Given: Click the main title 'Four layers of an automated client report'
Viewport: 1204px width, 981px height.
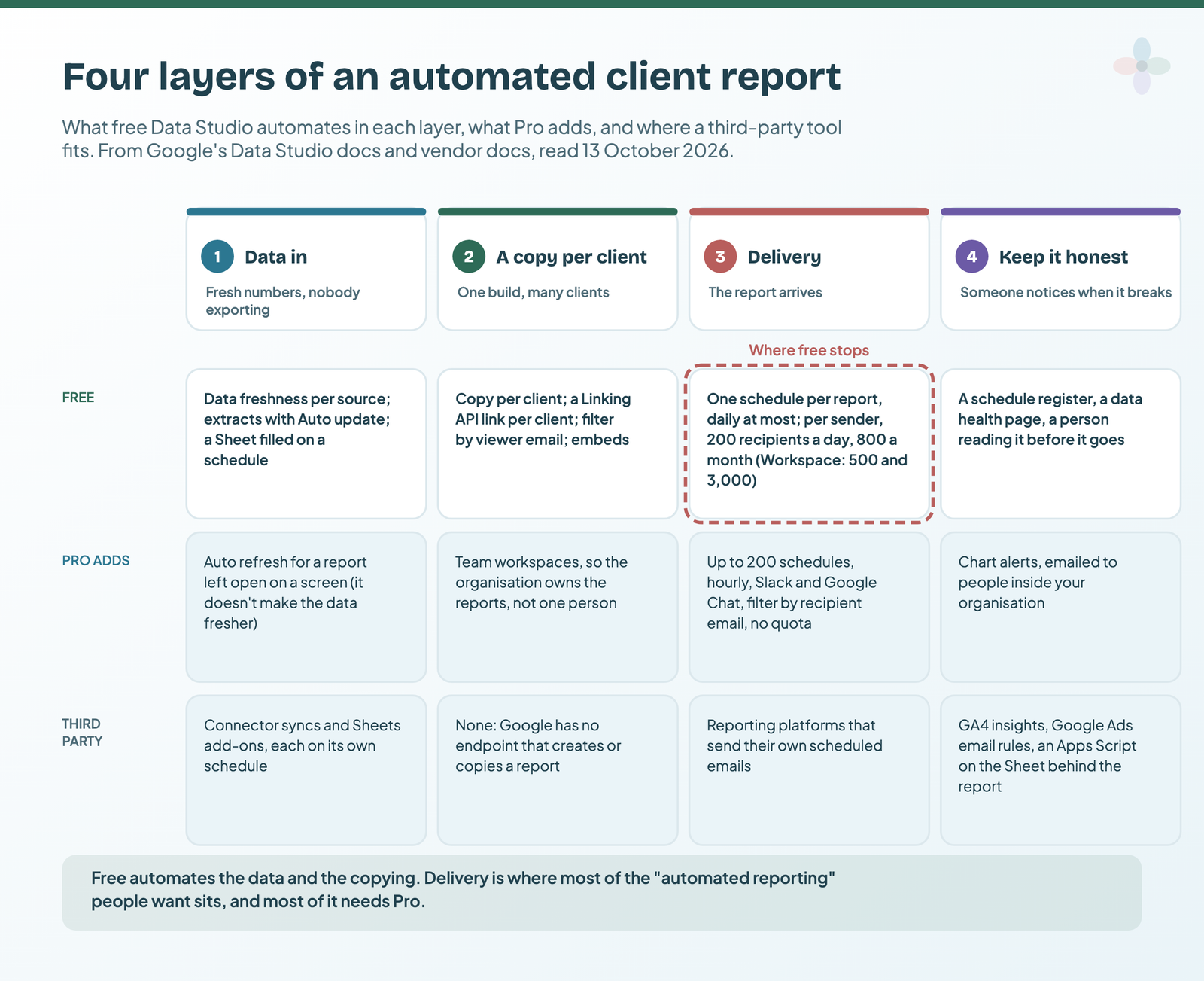Looking at the screenshot, I should click(x=451, y=77).
